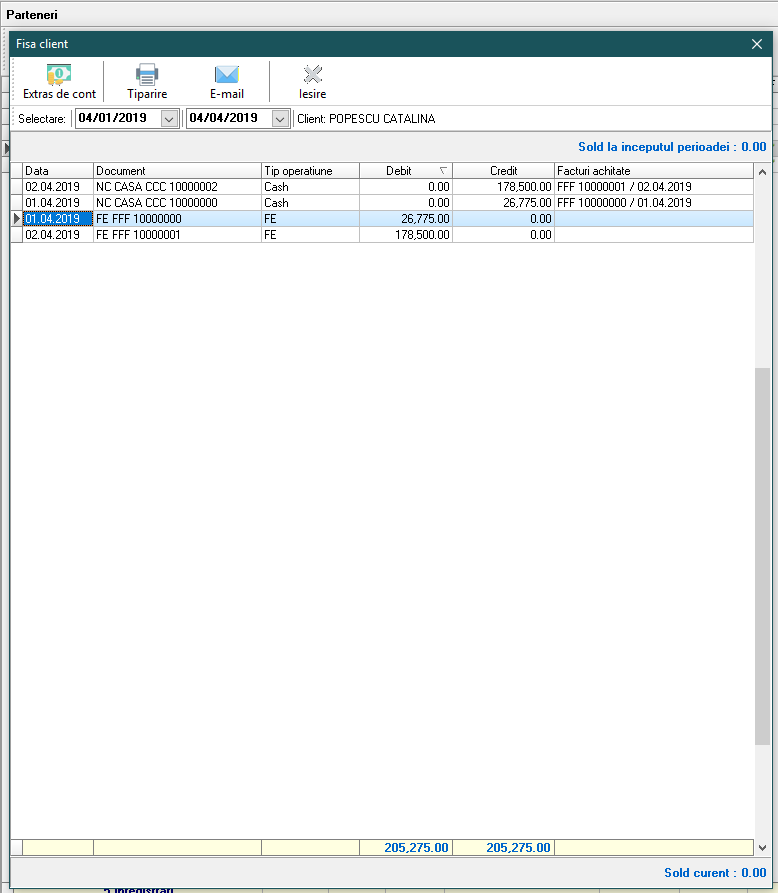Select row NC CASA CCC 10000000
Image resolution: width=778 pixels, height=893 pixels.
point(177,203)
